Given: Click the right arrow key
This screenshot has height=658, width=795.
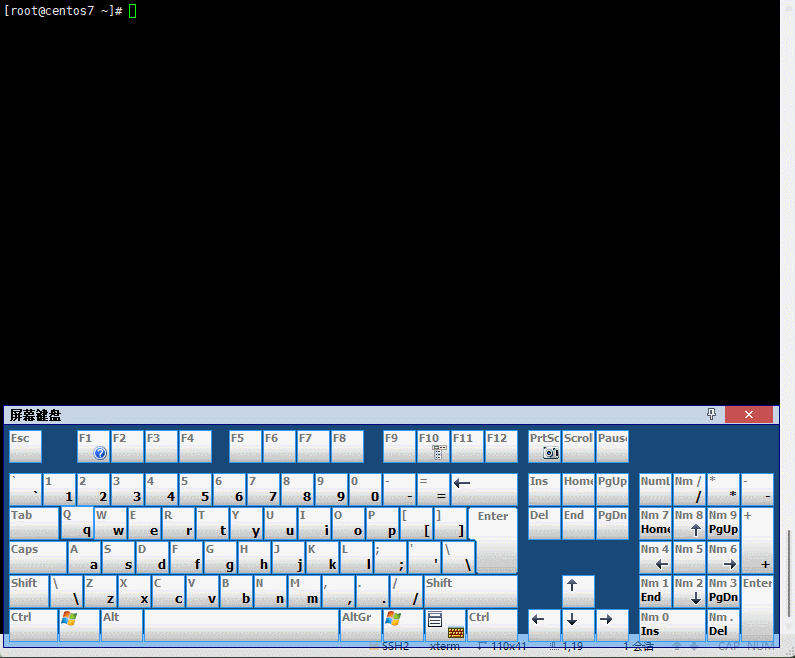Looking at the screenshot, I should pyautogui.click(x=612, y=625).
